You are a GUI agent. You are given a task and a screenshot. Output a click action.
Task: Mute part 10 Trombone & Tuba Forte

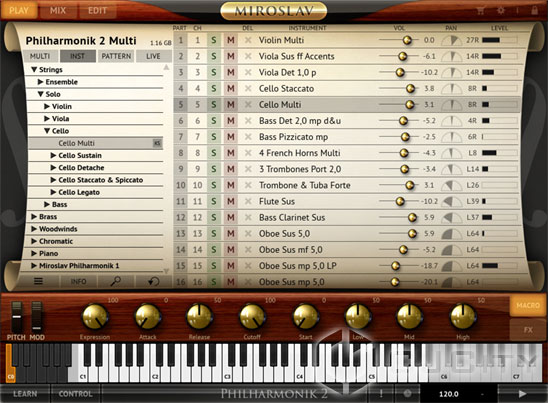231,185
